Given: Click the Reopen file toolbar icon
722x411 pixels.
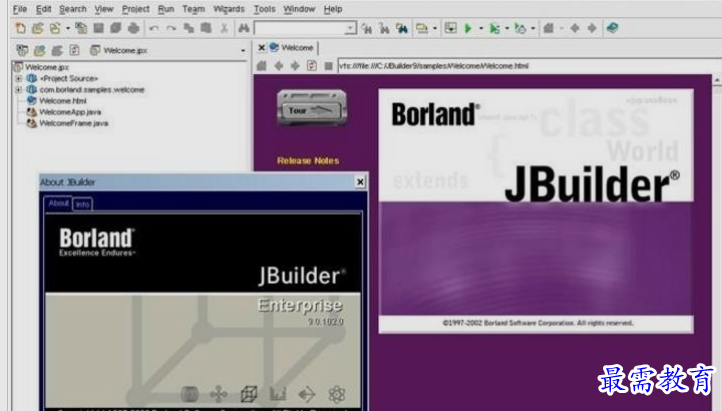Looking at the screenshot, I should point(55,28).
